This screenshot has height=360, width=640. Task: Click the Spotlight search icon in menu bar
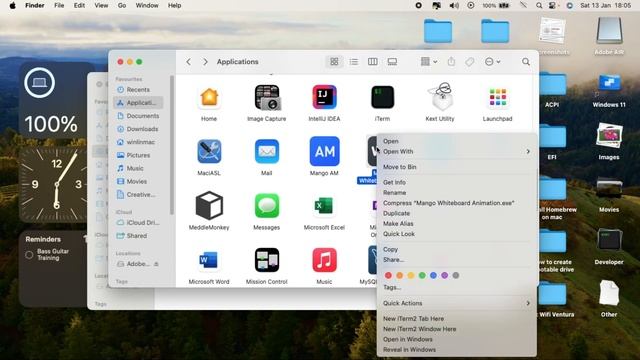539,6
